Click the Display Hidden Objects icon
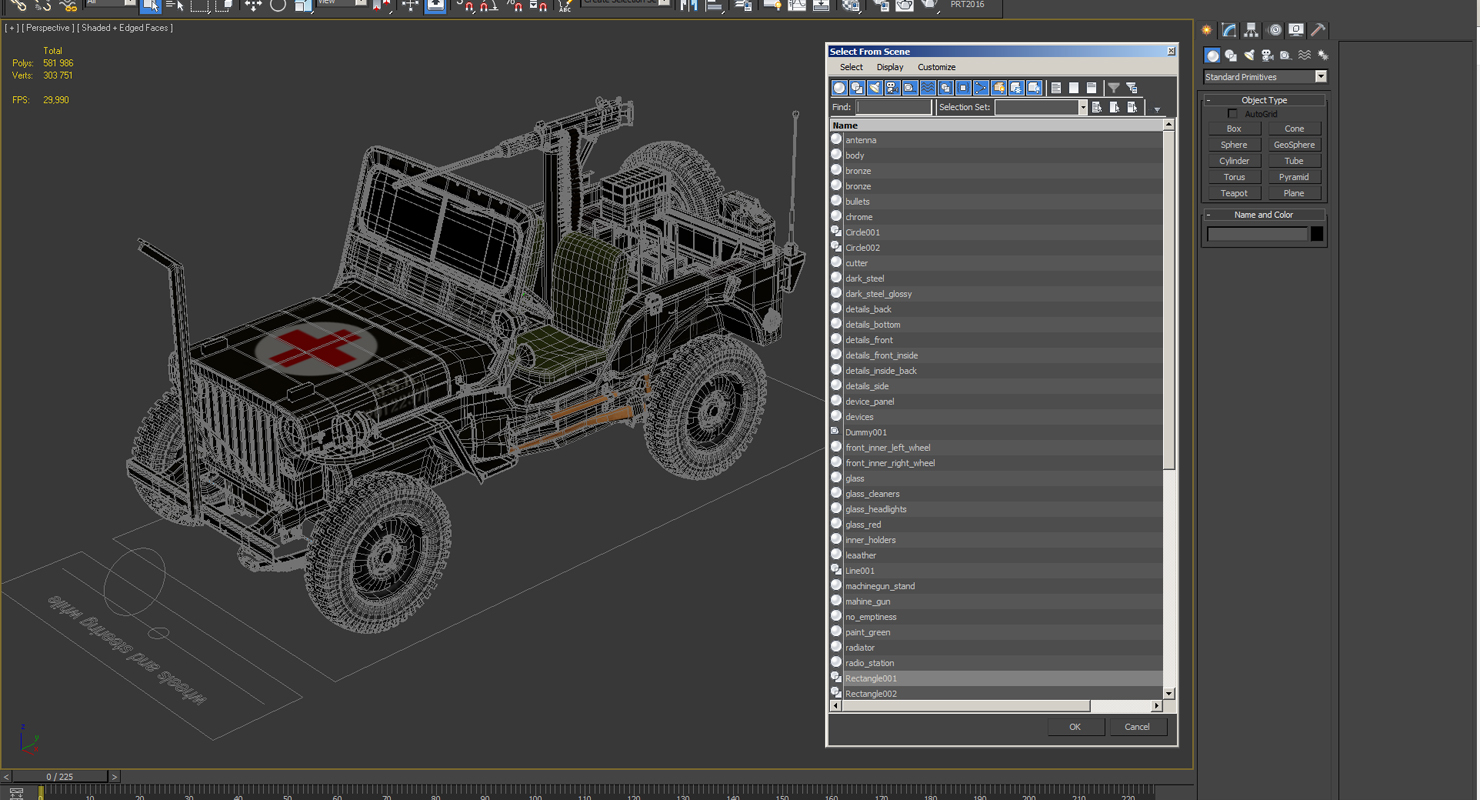Image resolution: width=1480 pixels, height=800 pixels. (x=1034, y=88)
